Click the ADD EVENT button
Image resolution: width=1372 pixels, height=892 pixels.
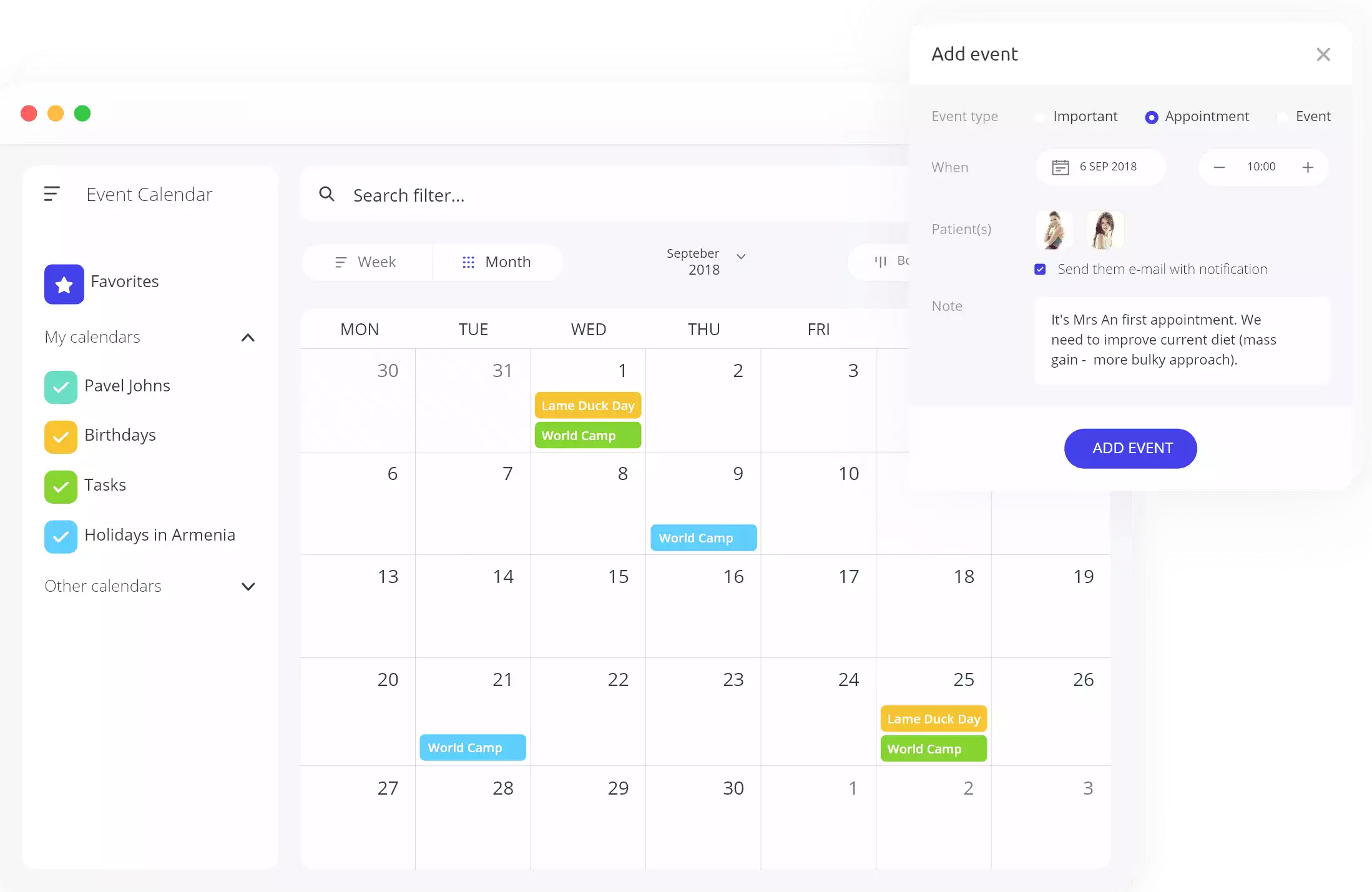tap(1131, 448)
